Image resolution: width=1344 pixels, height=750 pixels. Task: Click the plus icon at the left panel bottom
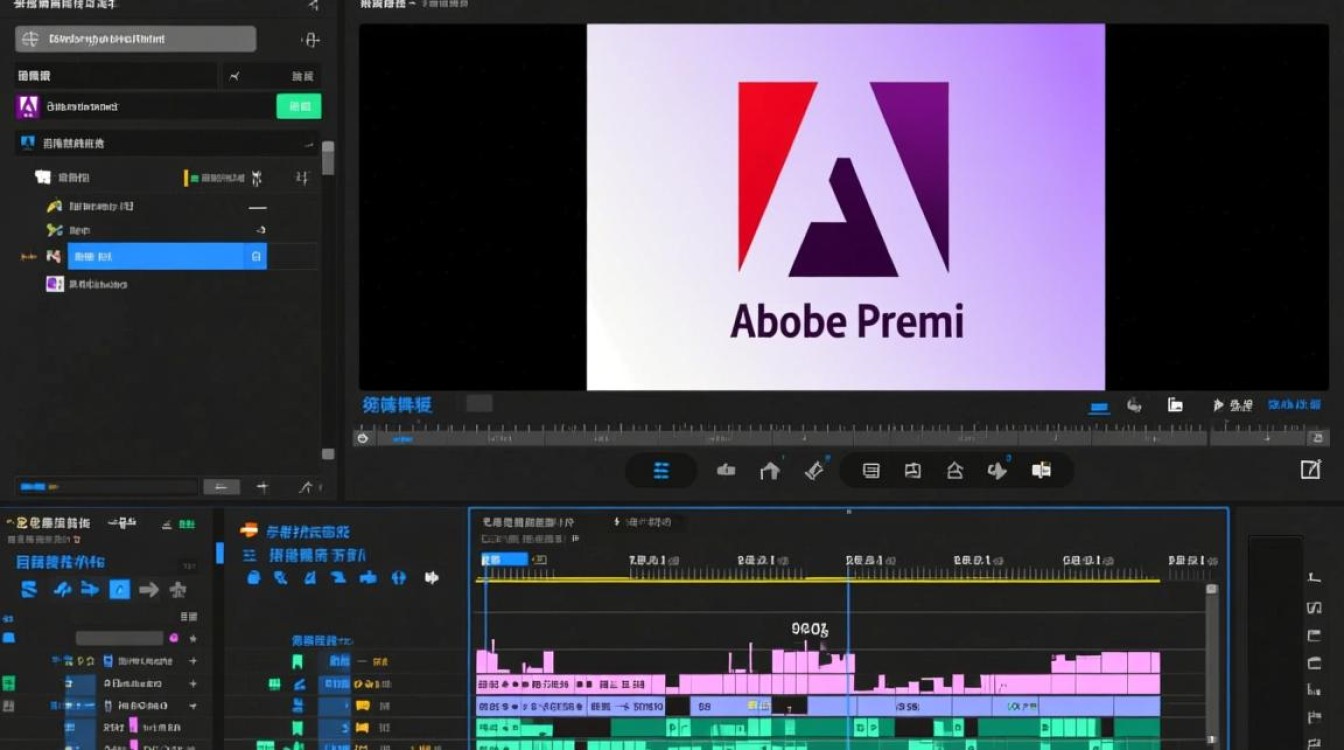263,487
